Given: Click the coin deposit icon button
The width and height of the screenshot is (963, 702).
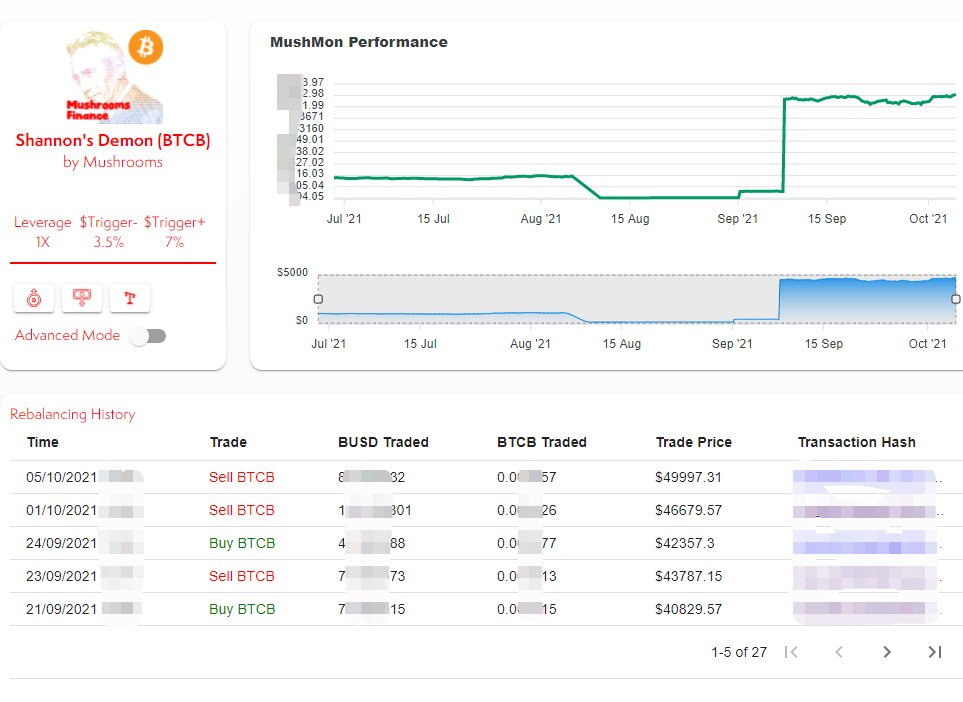Looking at the screenshot, I should coord(34,298).
